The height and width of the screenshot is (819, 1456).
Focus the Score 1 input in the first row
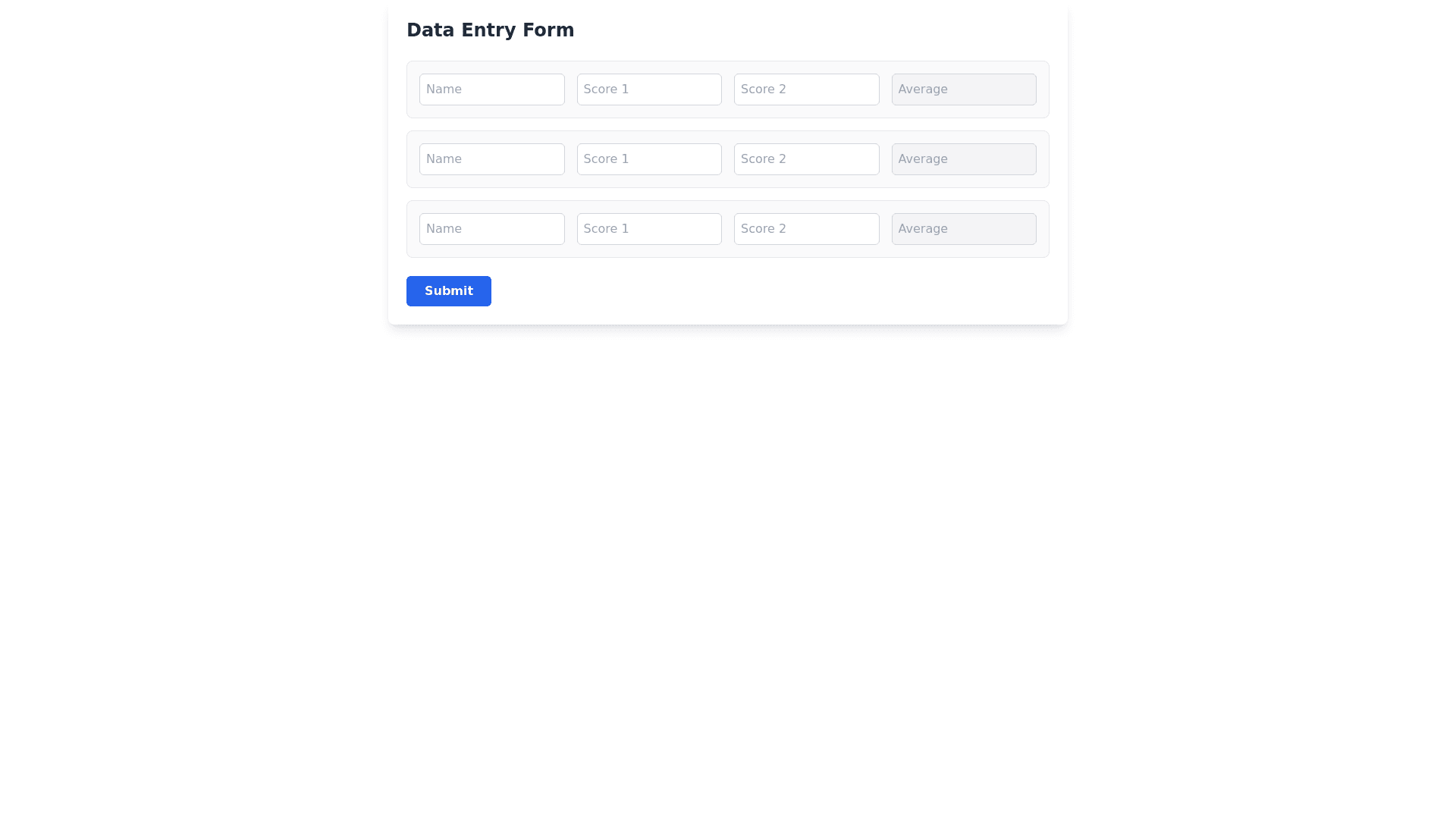coord(649,89)
